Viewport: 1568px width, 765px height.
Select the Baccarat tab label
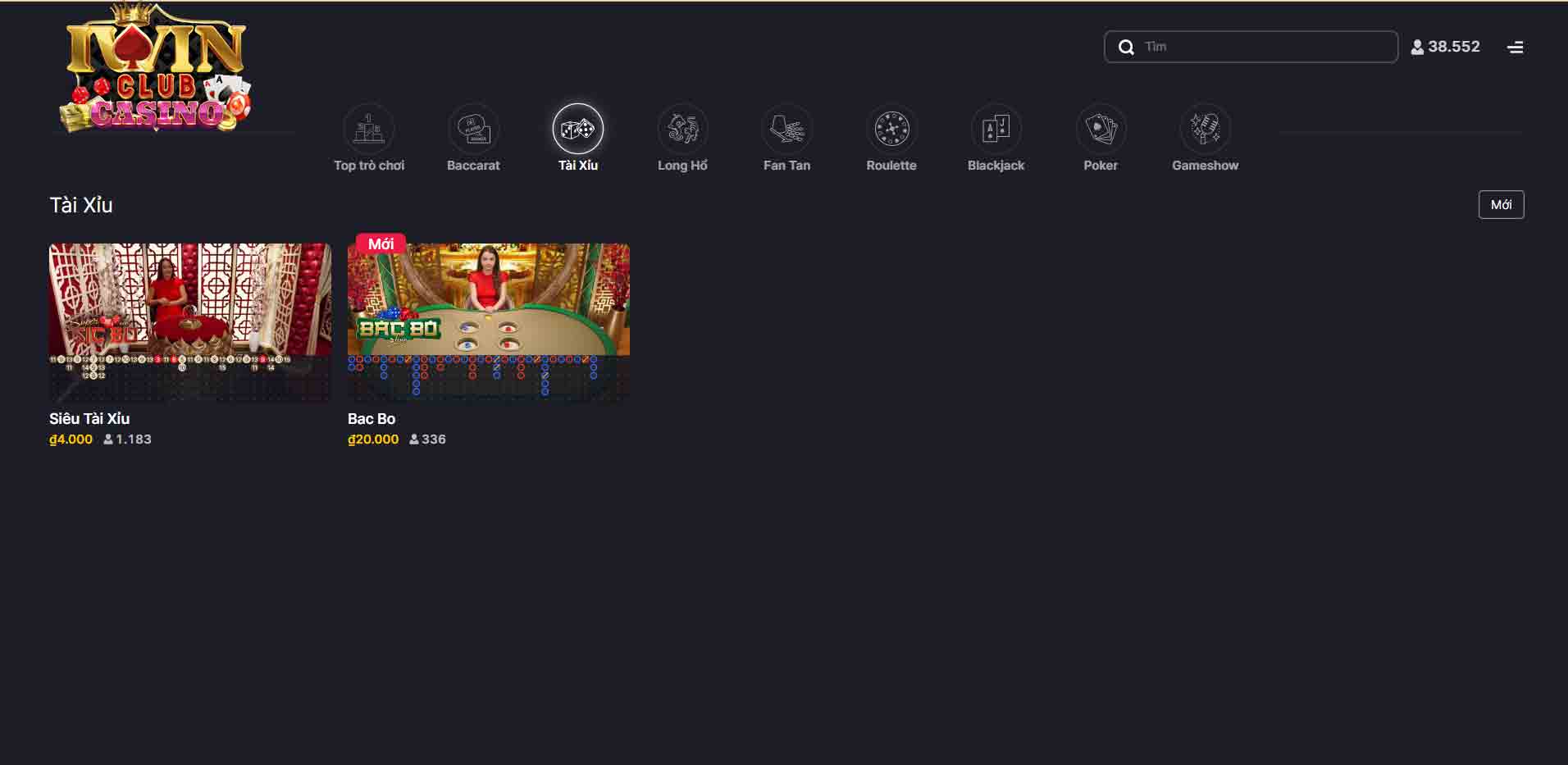point(473,165)
